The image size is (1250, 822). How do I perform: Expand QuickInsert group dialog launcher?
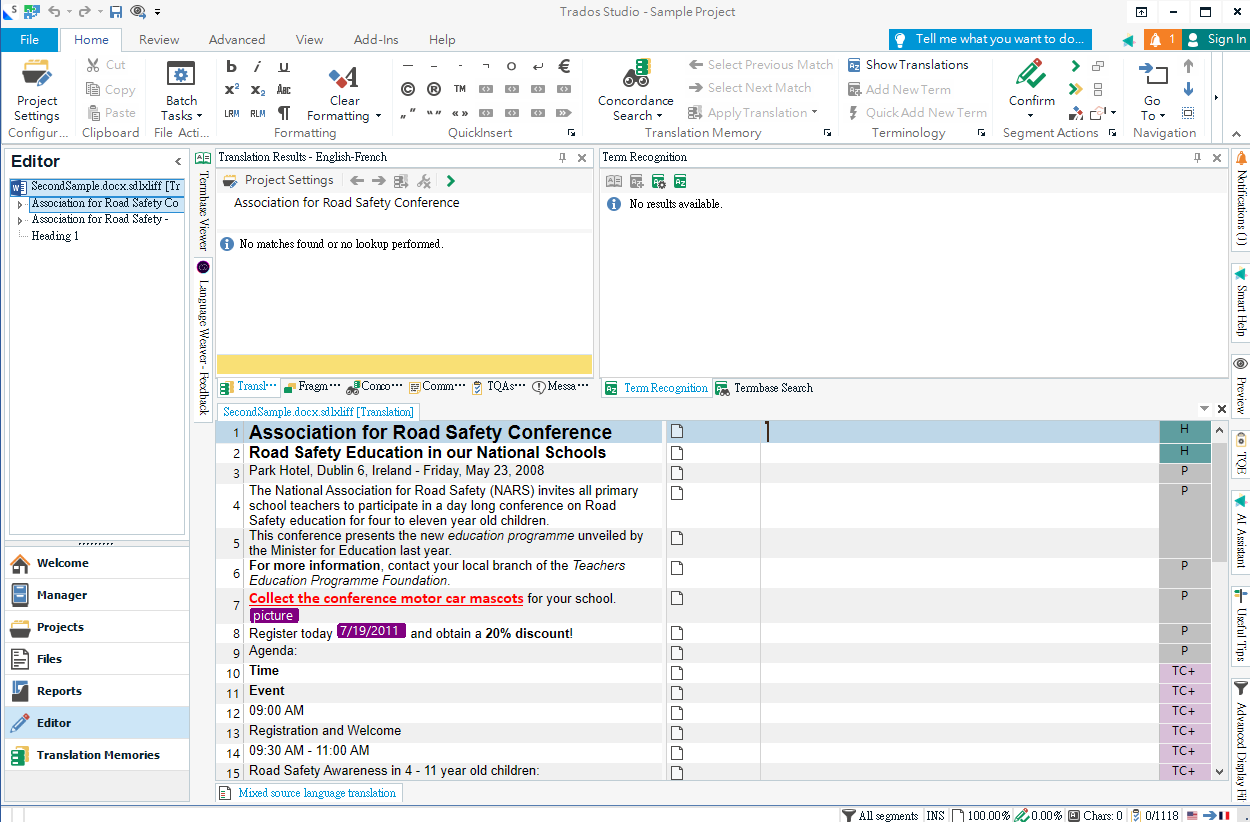(x=572, y=133)
